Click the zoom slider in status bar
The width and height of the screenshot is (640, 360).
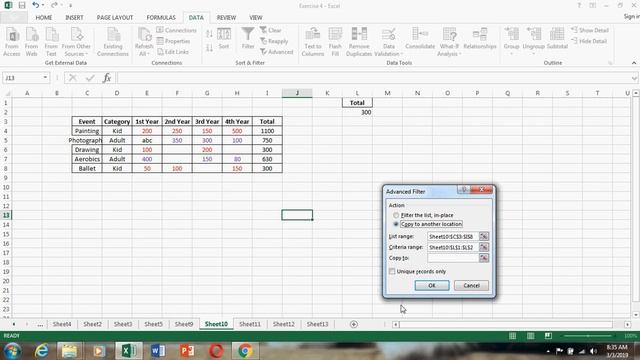coord(588,336)
